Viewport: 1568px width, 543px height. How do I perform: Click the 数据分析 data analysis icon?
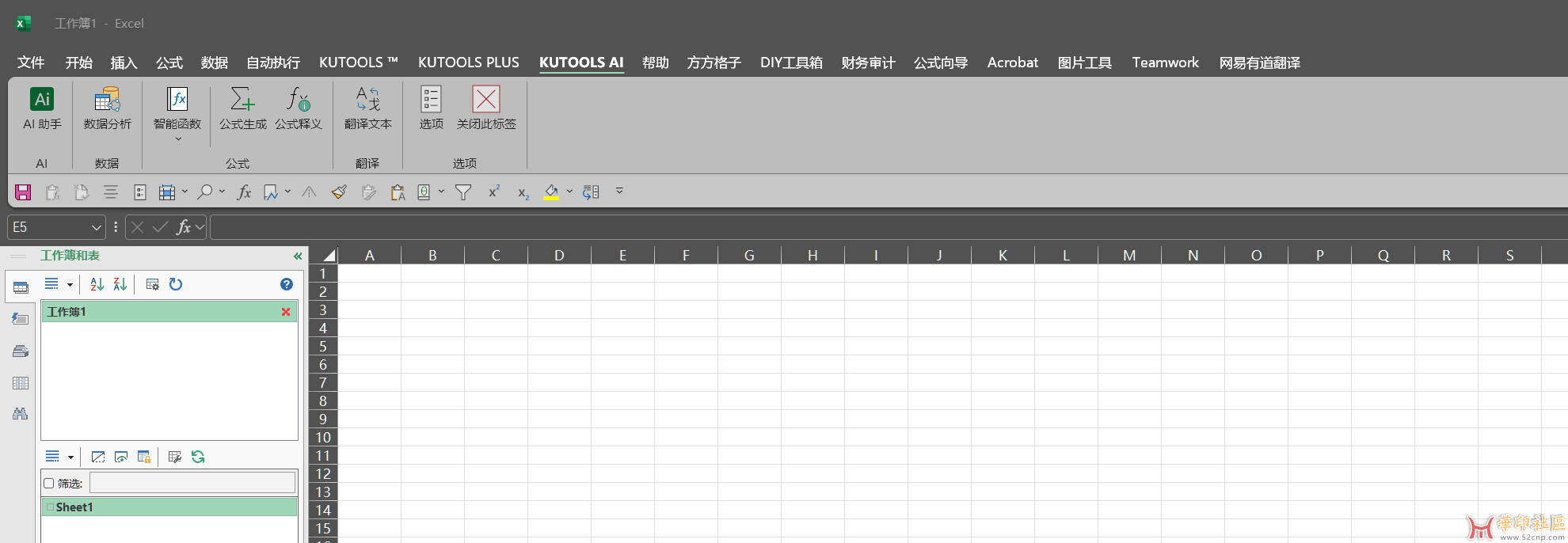pyautogui.click(x=107, y=108)
